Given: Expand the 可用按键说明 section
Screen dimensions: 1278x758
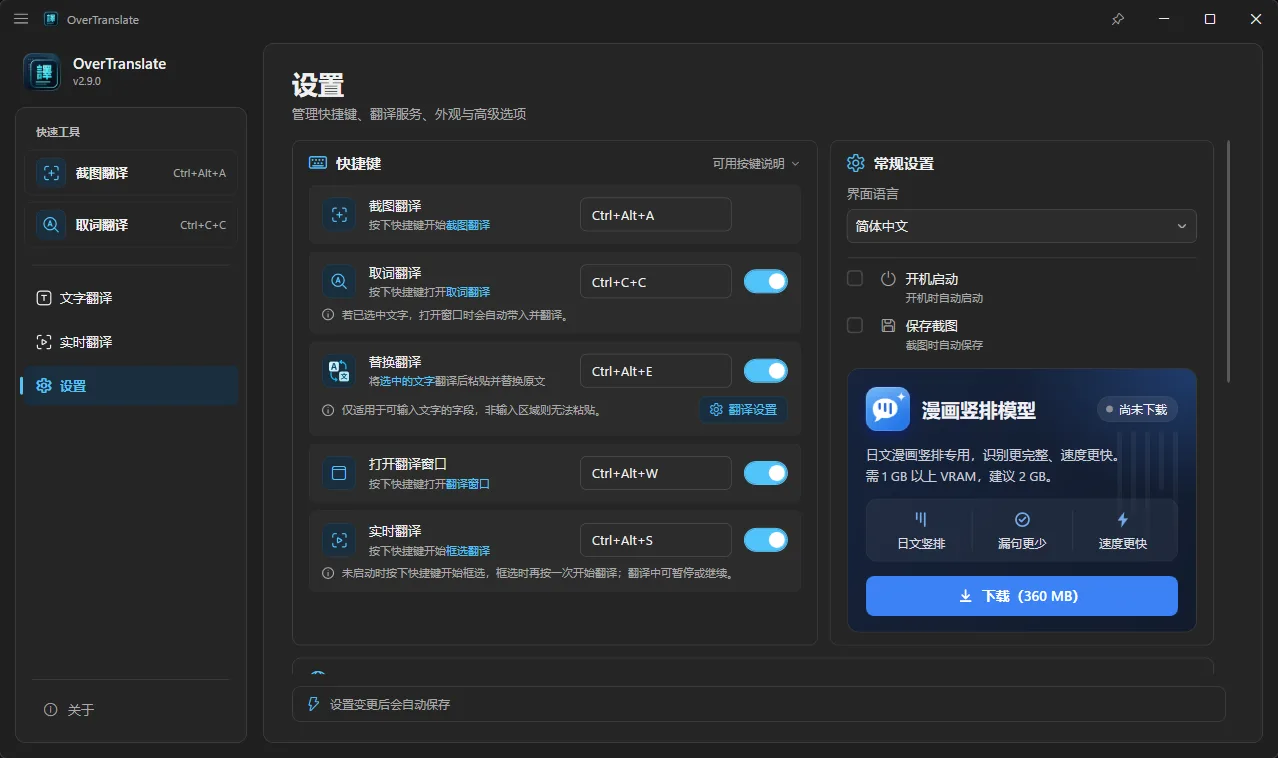Looking at the screenshot, I should coord(756,164).
